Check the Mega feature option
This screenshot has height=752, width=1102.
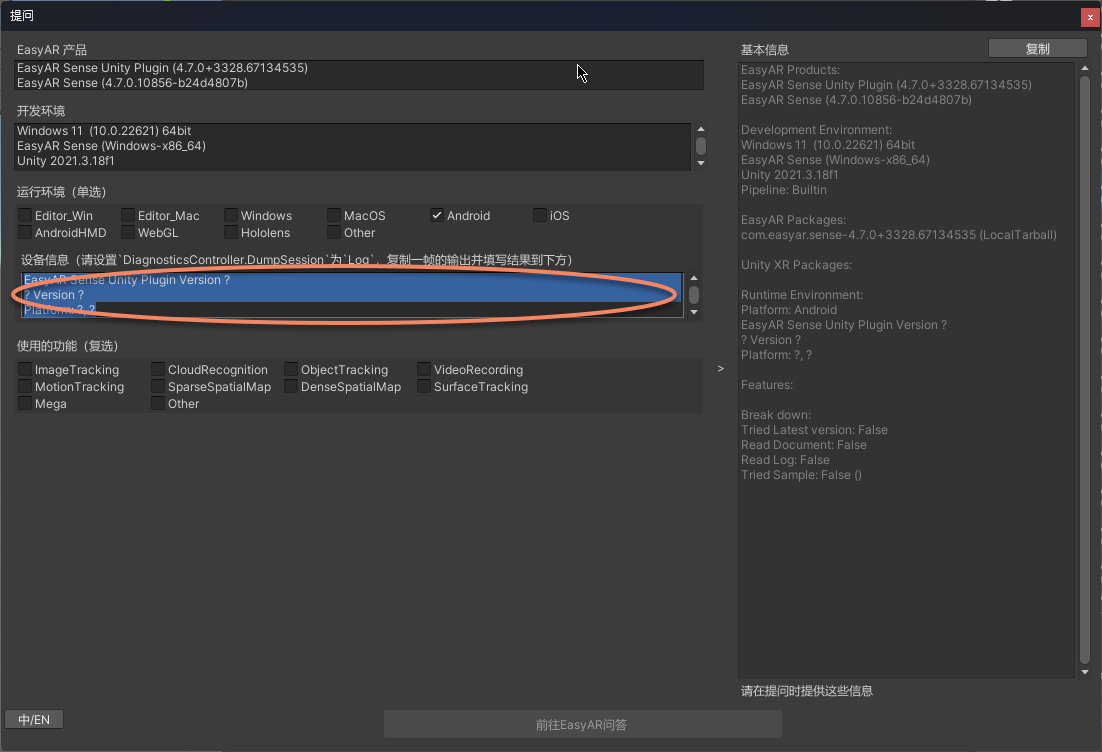click(25, 403)
